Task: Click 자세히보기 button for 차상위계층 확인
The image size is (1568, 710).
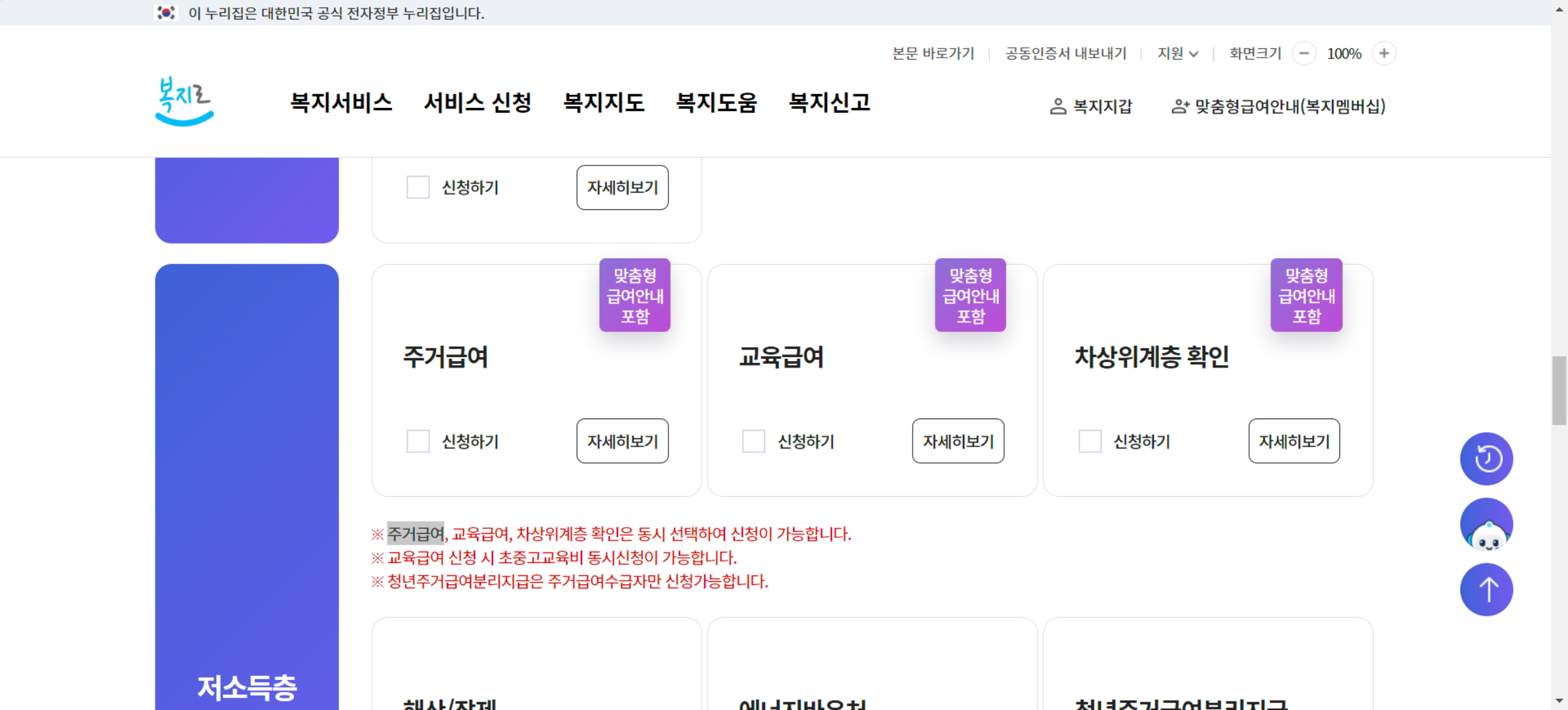Action: [x=1294, y=441]
